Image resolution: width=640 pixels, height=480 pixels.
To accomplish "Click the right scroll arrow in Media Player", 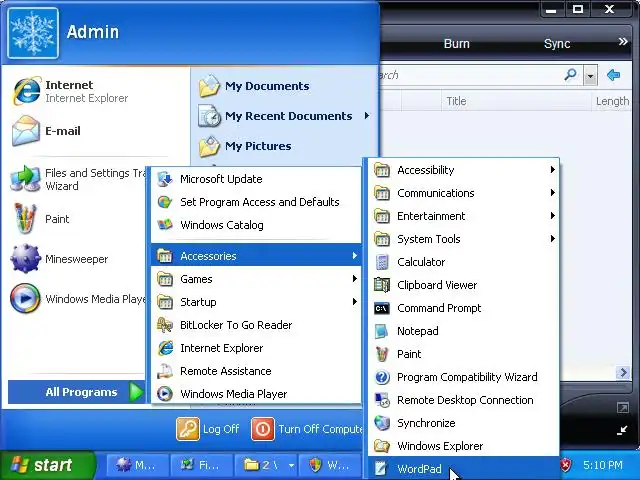I will tap(623, 372).
